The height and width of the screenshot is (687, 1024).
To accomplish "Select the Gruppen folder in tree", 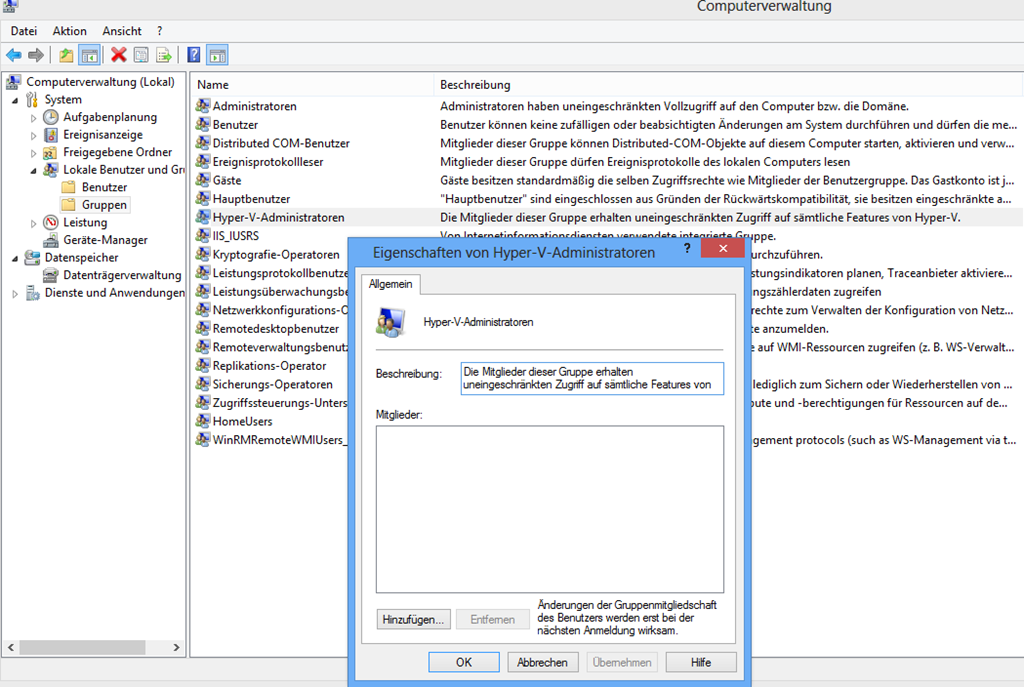I will tap(104, 205).
